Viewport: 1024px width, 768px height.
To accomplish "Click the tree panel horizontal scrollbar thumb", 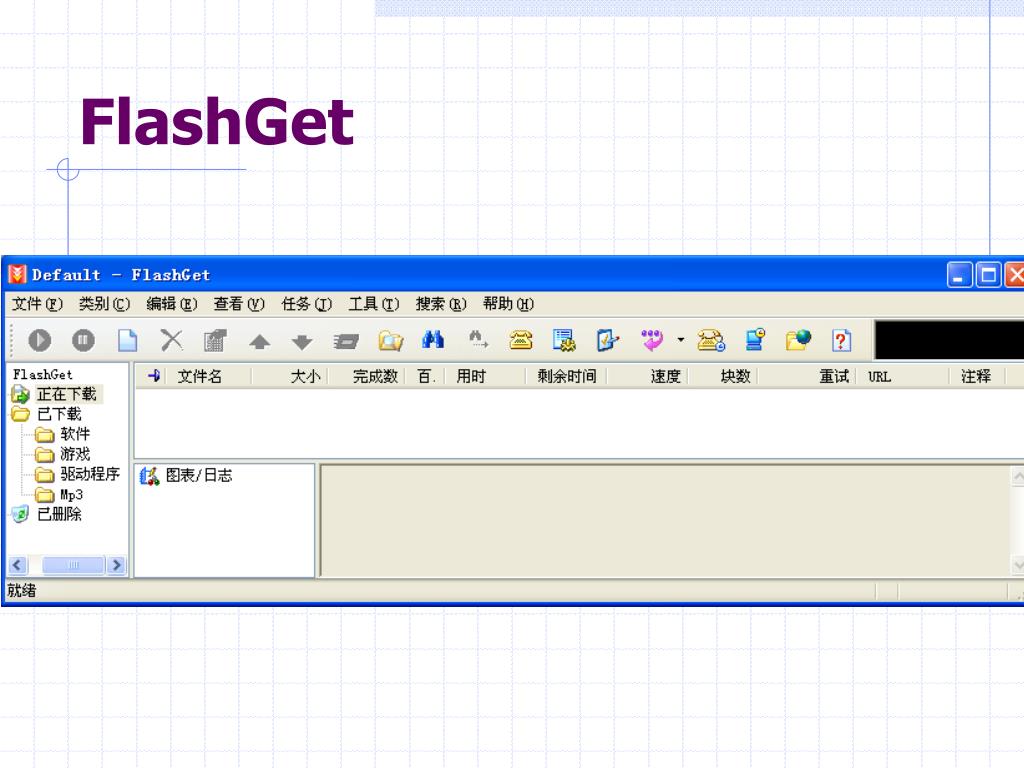I will (x=73, y=565).
